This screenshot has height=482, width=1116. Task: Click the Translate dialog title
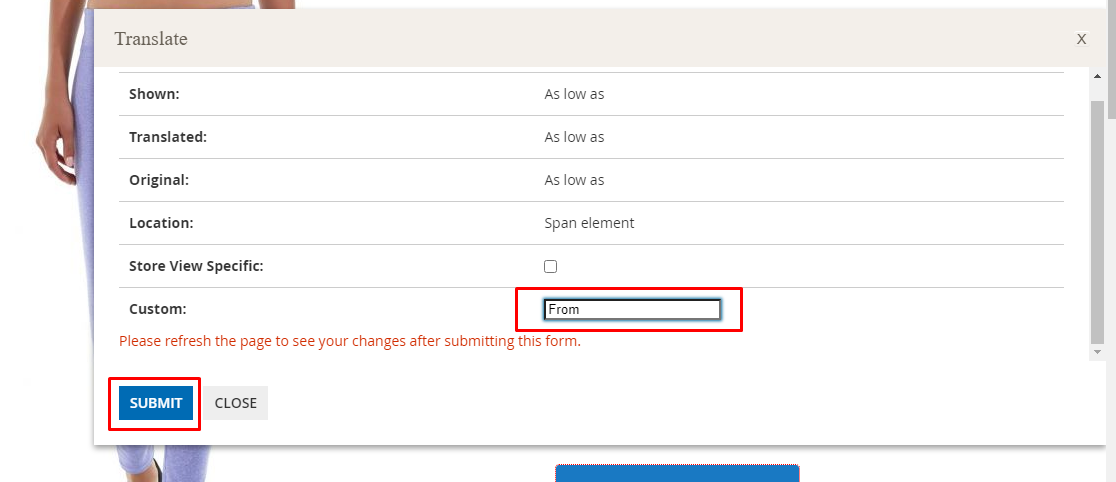(151, 39)
